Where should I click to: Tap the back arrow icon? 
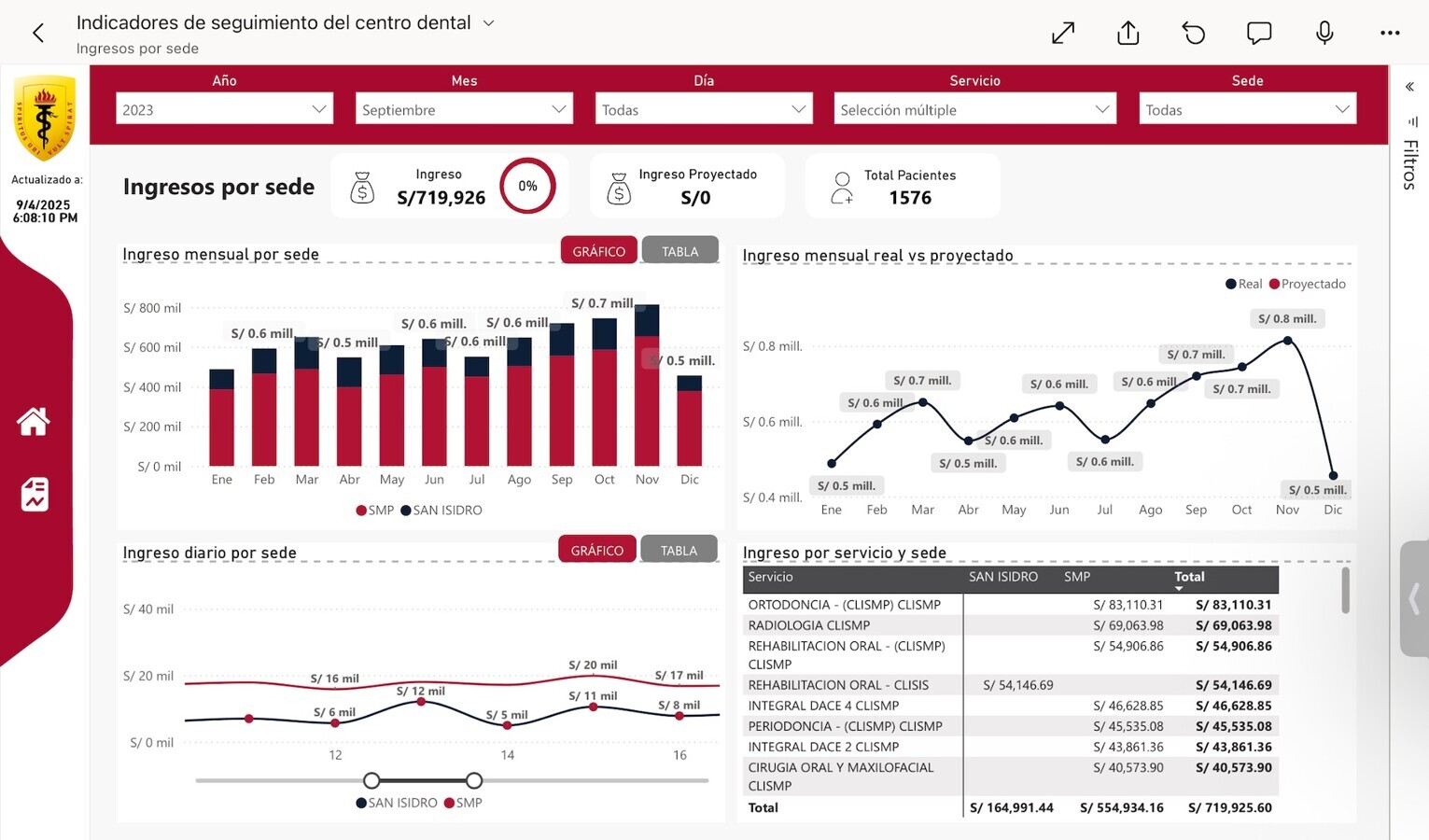click(x=38, y=34)
